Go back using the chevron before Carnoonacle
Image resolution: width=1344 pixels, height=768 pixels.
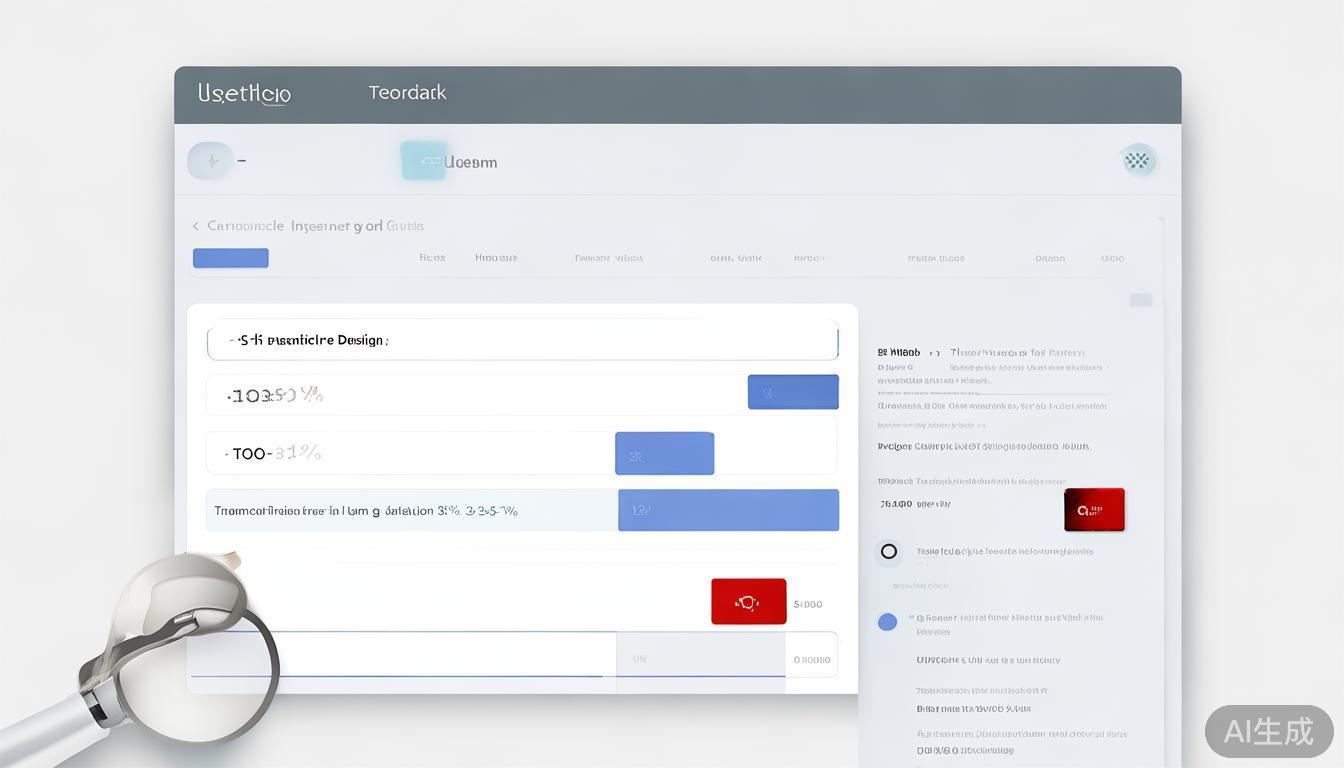tap(196, 226)
